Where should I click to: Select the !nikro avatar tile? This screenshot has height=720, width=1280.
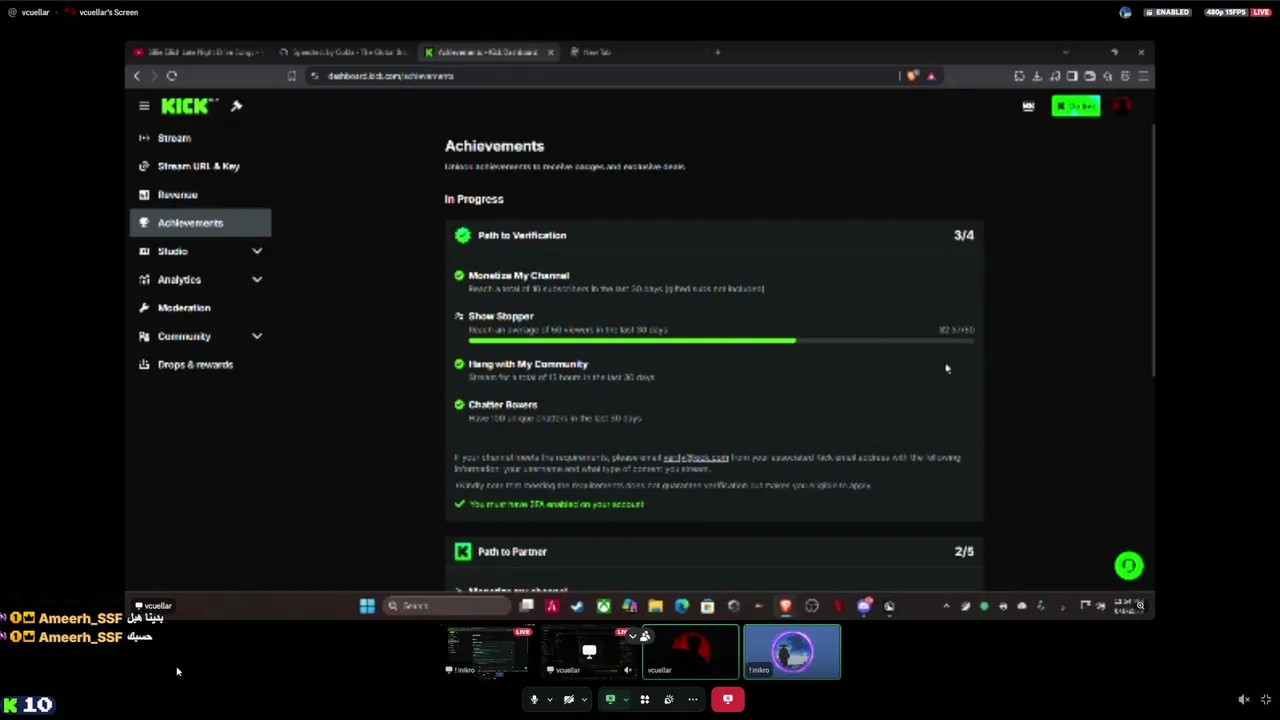click(792, 652)
